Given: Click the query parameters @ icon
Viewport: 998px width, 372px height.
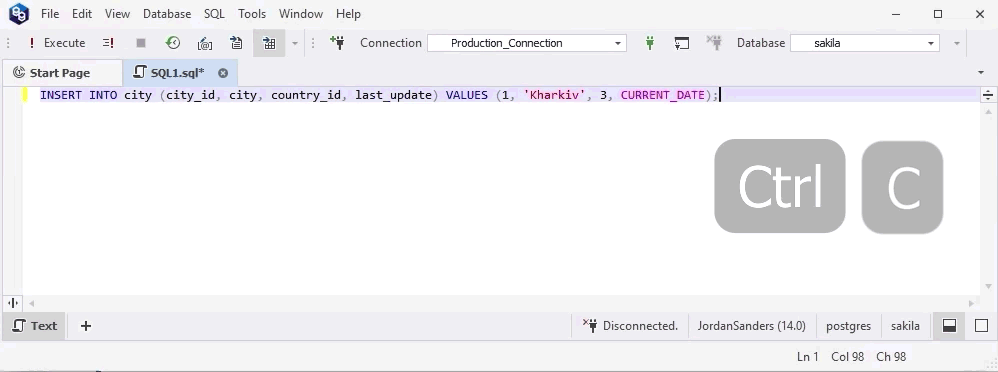Looking at the screenshot, I should point(205,43).
